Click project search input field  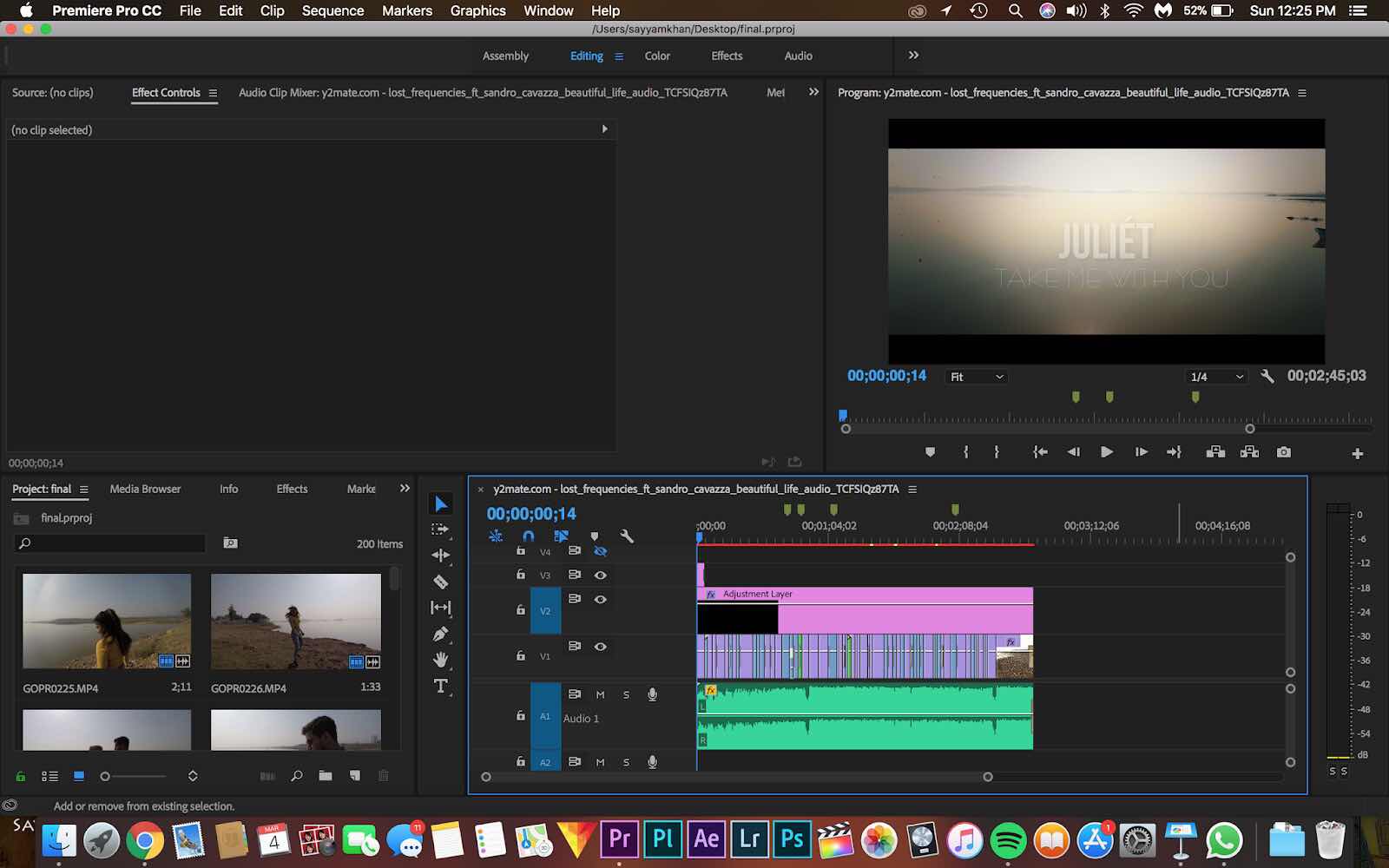pos(110,543)
